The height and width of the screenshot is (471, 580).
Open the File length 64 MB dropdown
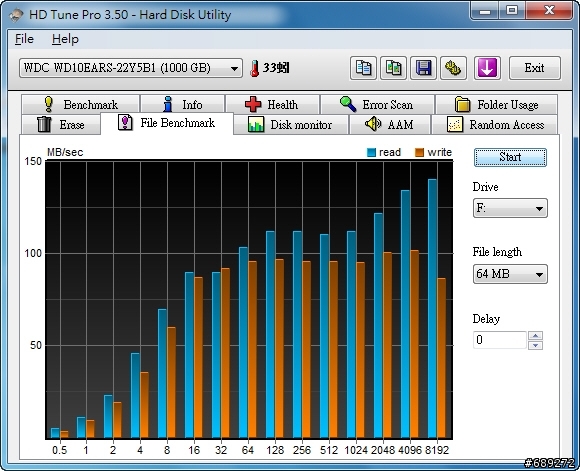[510, 274]
